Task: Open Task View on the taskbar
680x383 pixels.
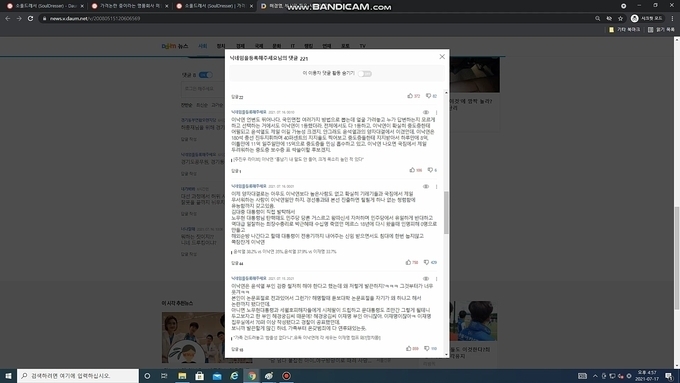Action: click(164, 376)
